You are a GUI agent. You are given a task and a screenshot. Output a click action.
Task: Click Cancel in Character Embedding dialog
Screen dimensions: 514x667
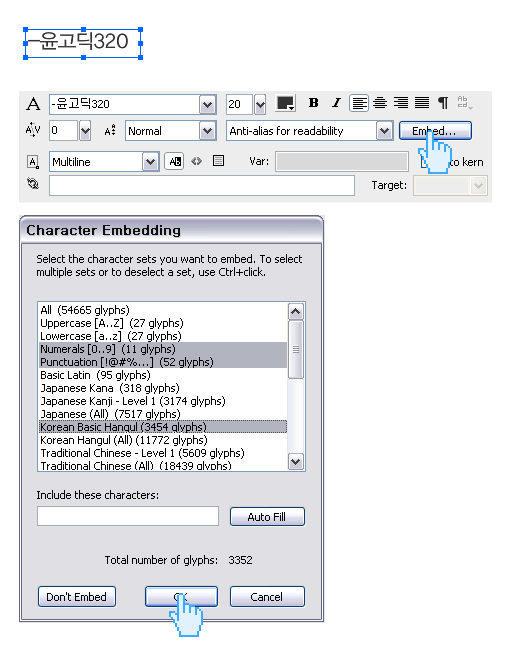[267, 596]
